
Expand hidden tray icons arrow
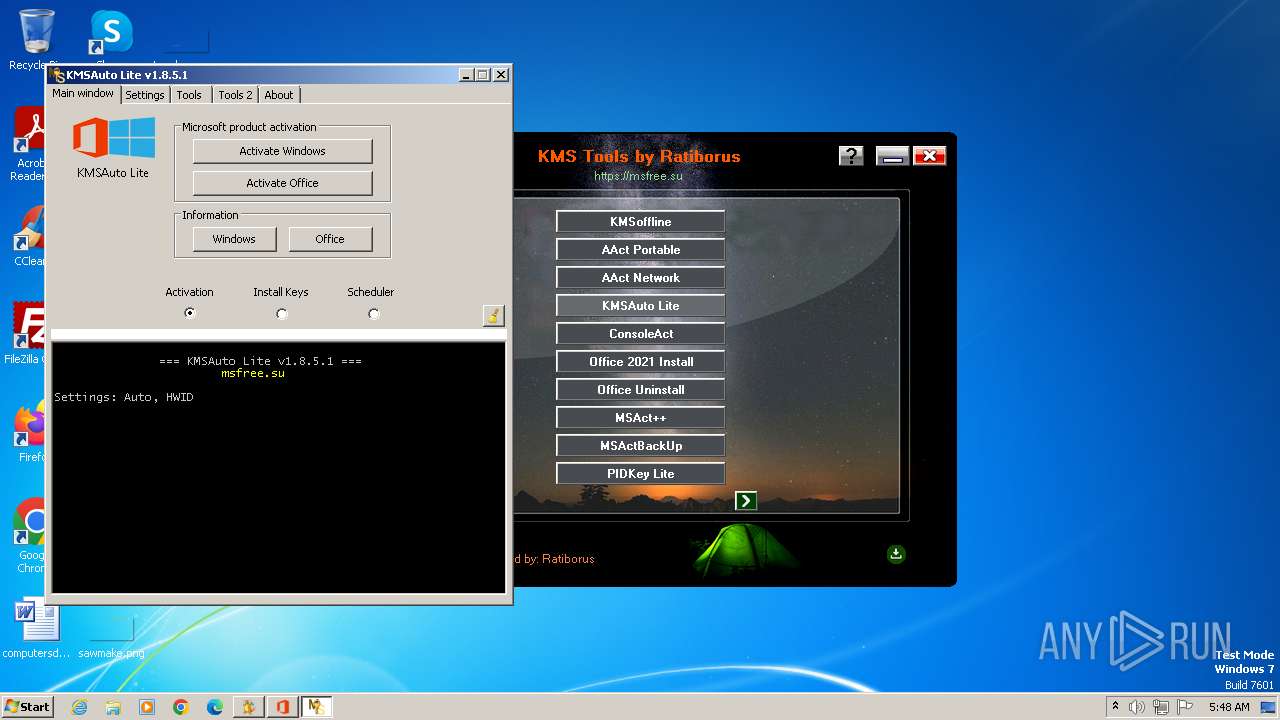[x=1115, y=706]
